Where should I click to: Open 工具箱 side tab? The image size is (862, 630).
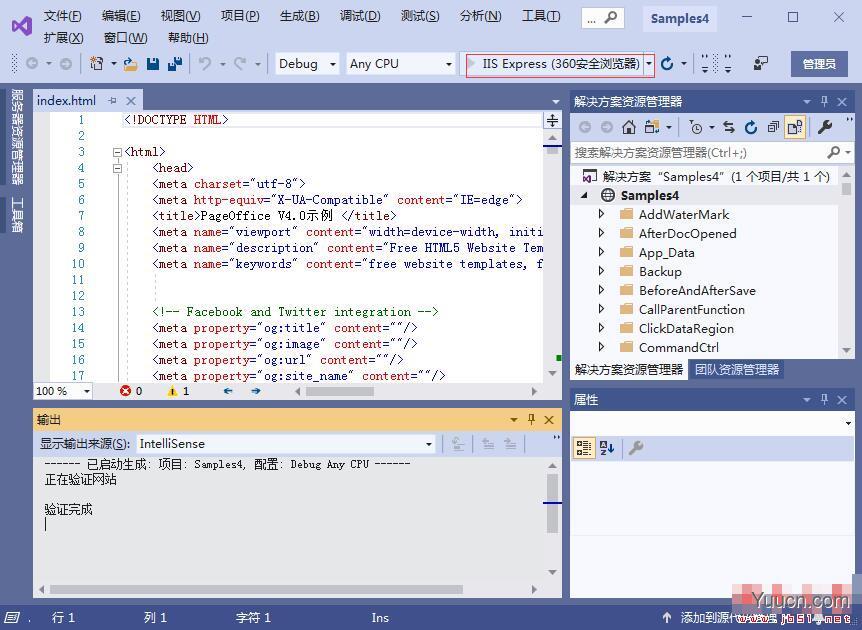[17, 215]
